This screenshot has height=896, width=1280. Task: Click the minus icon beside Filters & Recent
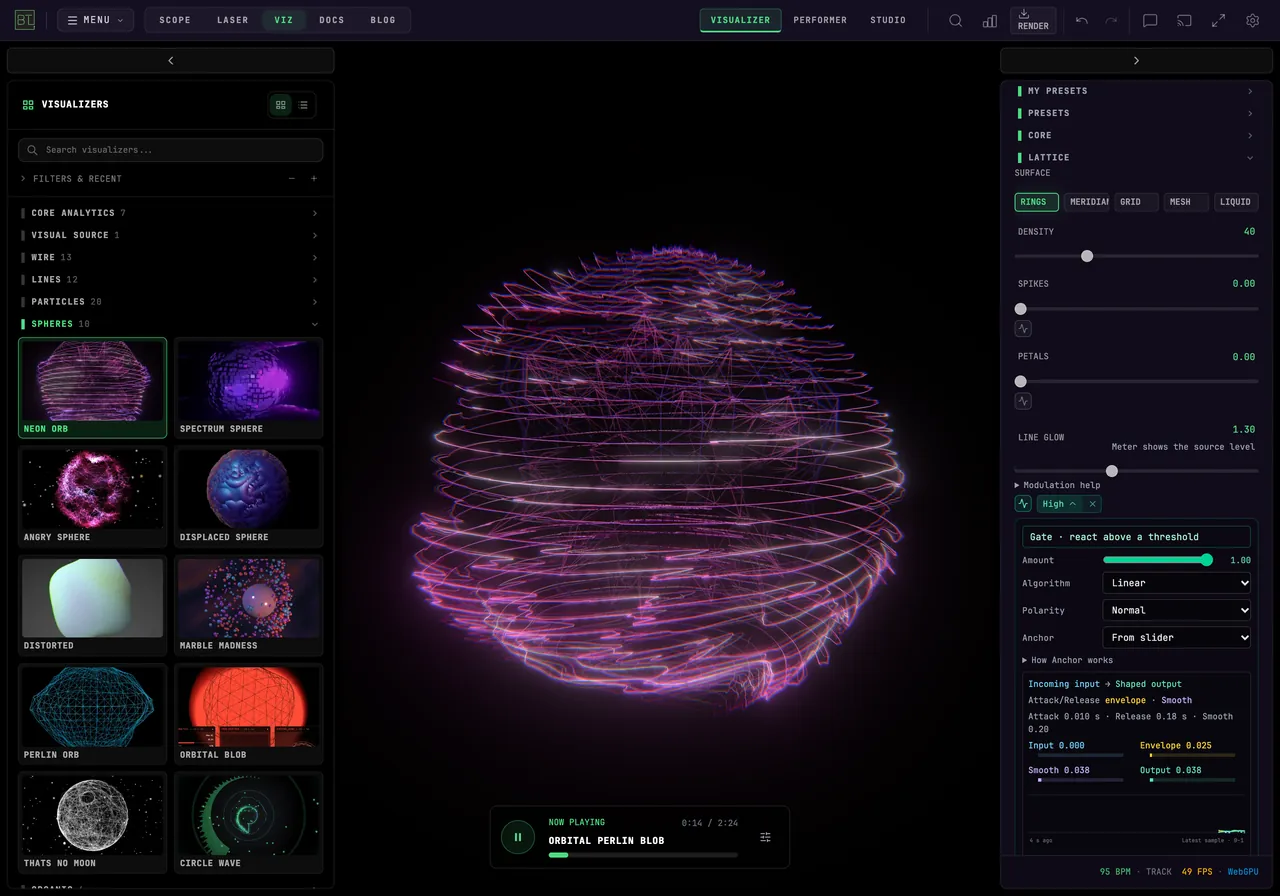(292, 179)
